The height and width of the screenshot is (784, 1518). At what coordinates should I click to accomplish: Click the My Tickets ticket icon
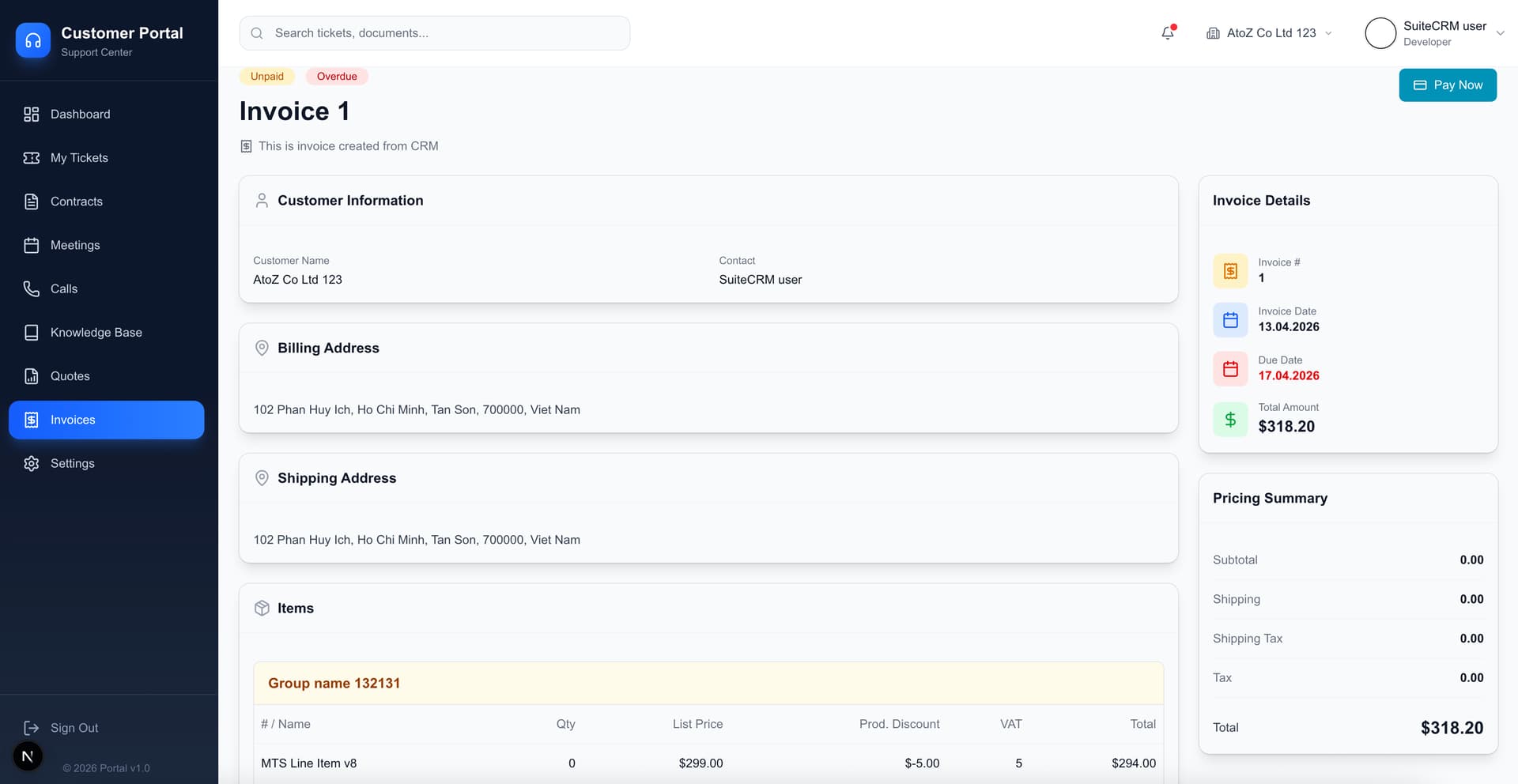tap(32, 158)
